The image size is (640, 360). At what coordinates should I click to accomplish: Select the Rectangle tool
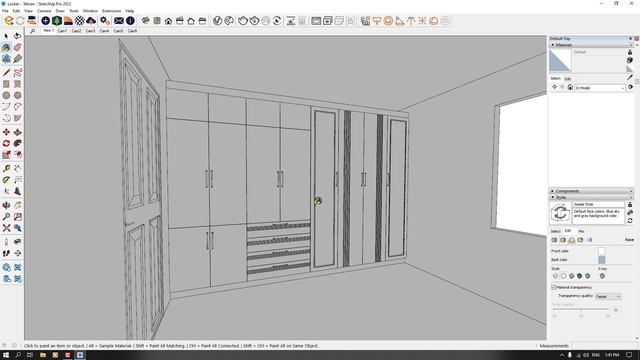click(6, 84)
